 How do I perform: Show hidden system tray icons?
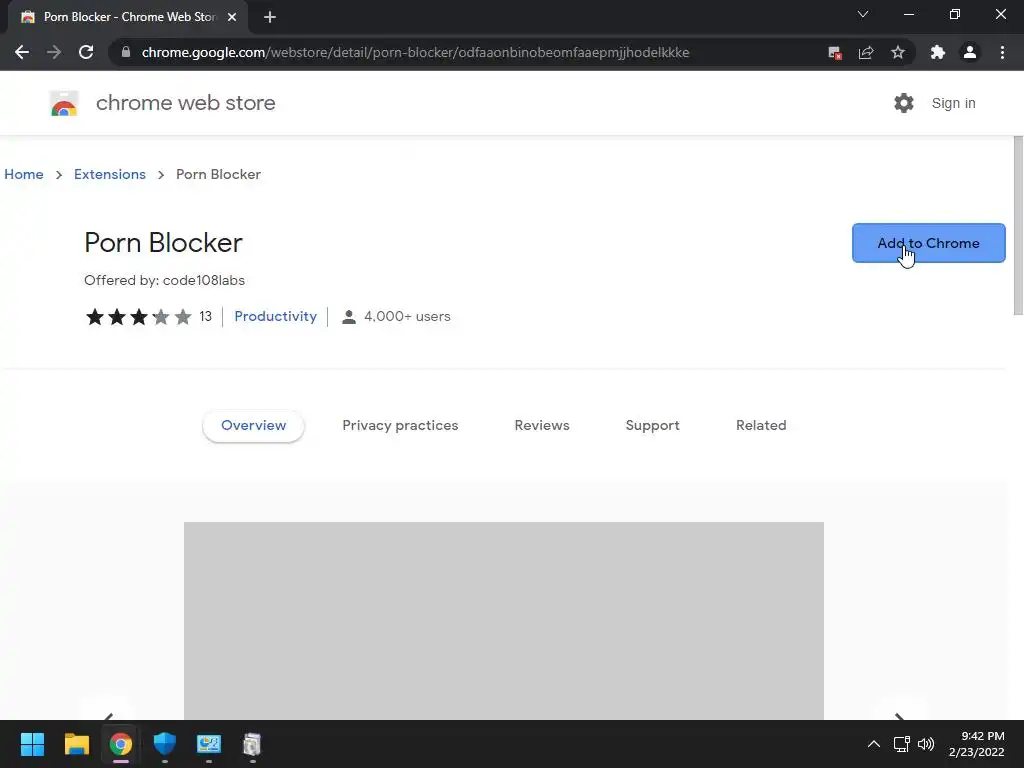(873, 744)
